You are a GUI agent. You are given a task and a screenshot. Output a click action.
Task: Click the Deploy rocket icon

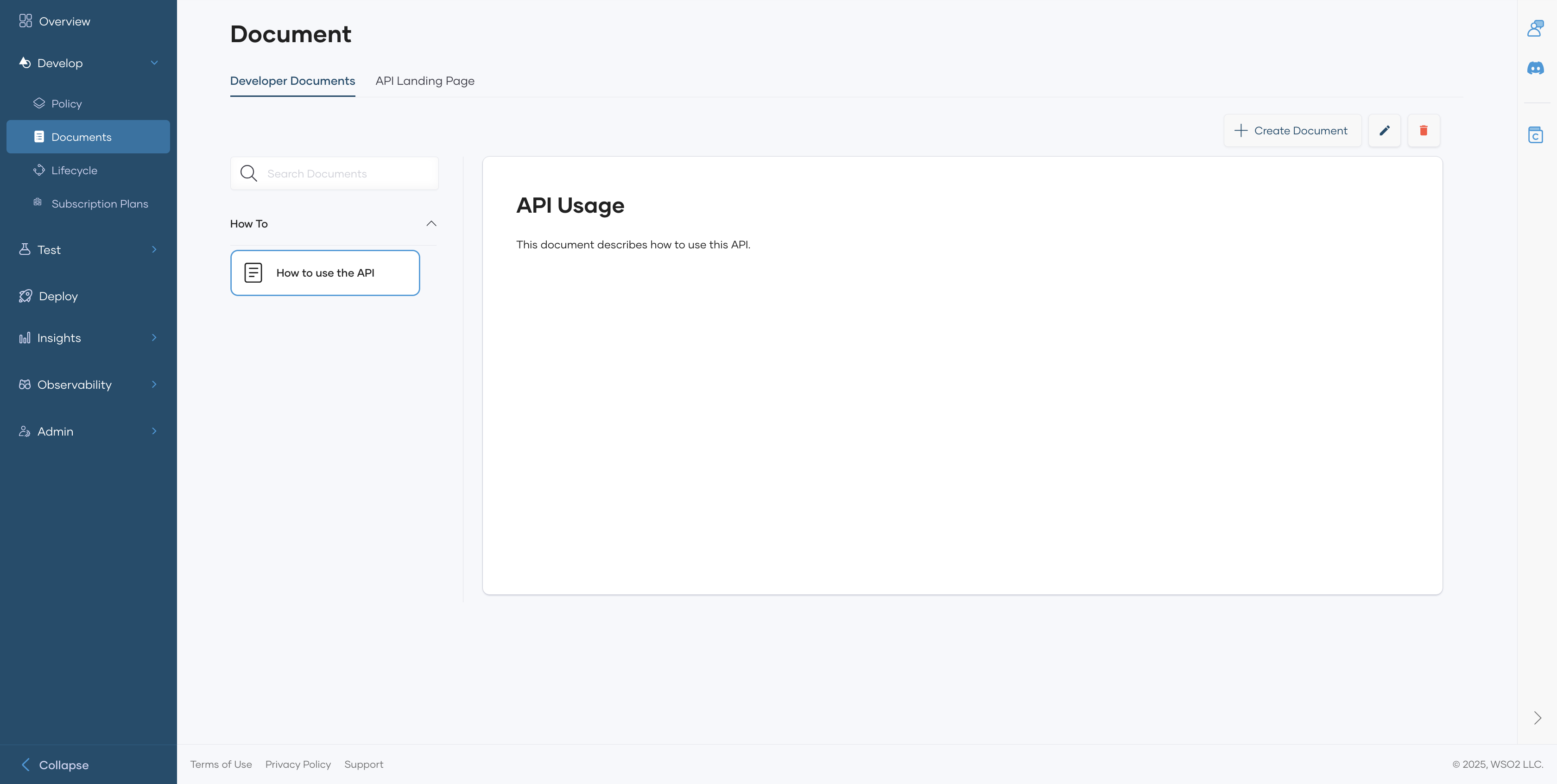click(25, 296)
